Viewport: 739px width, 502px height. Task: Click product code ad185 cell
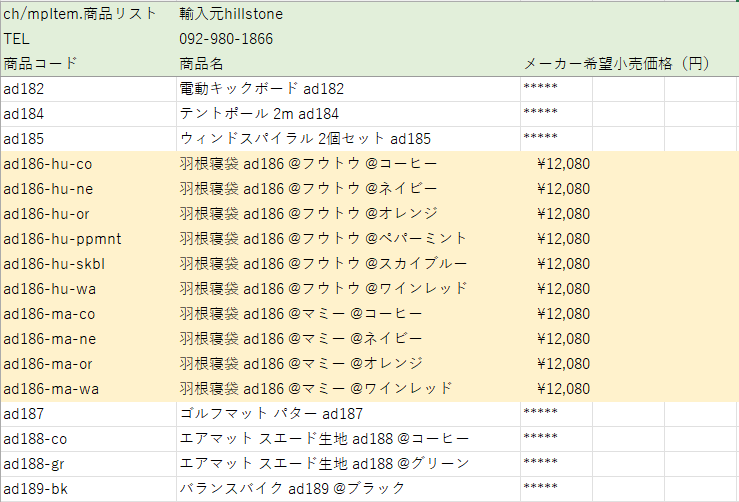25,139
